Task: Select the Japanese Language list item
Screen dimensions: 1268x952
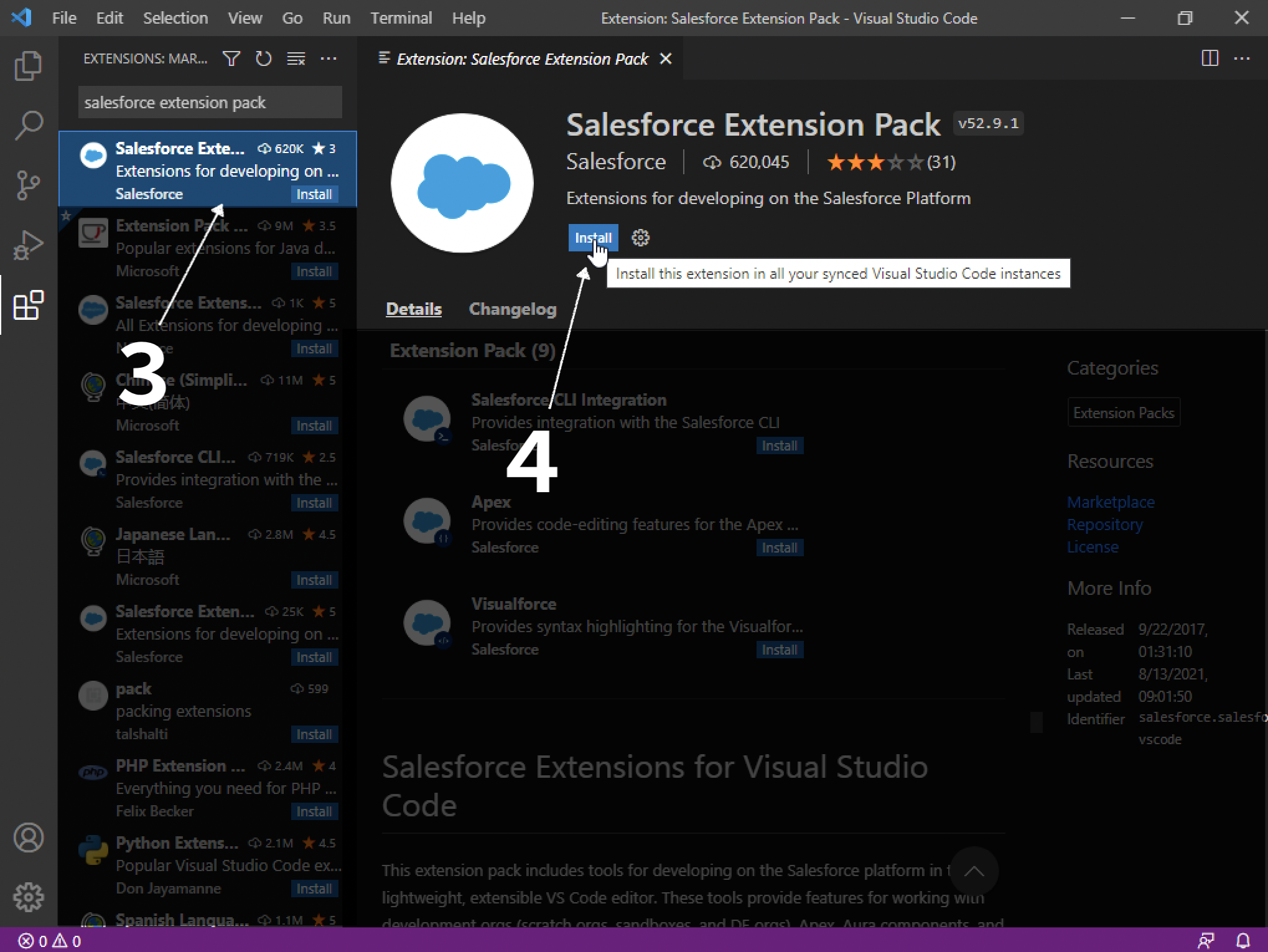Action: [x=208, y=556]
